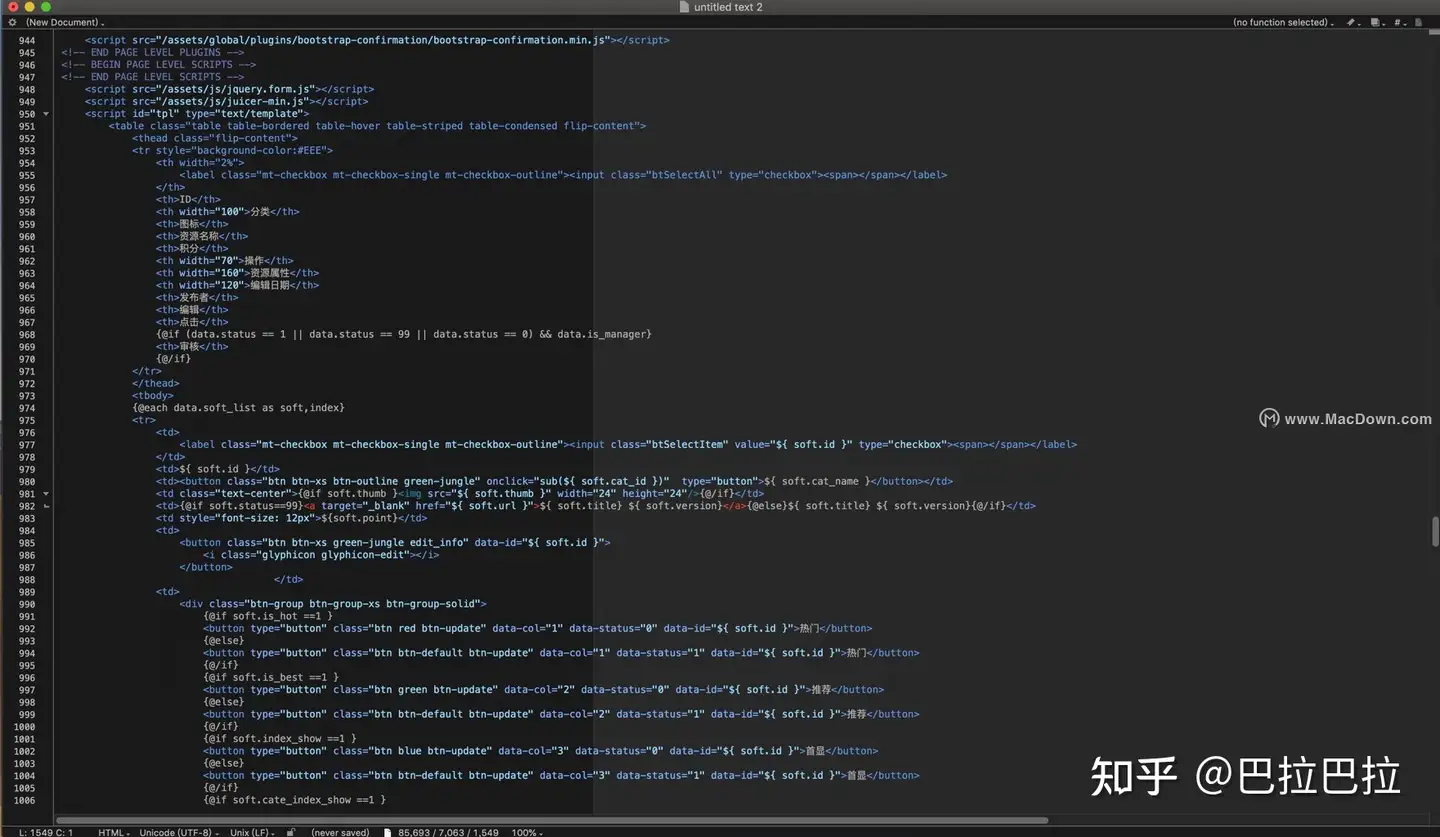The width and height of the screenshot is (1440, 837).
Task: Click the (never saved) status text
Action: pos(340,832)
